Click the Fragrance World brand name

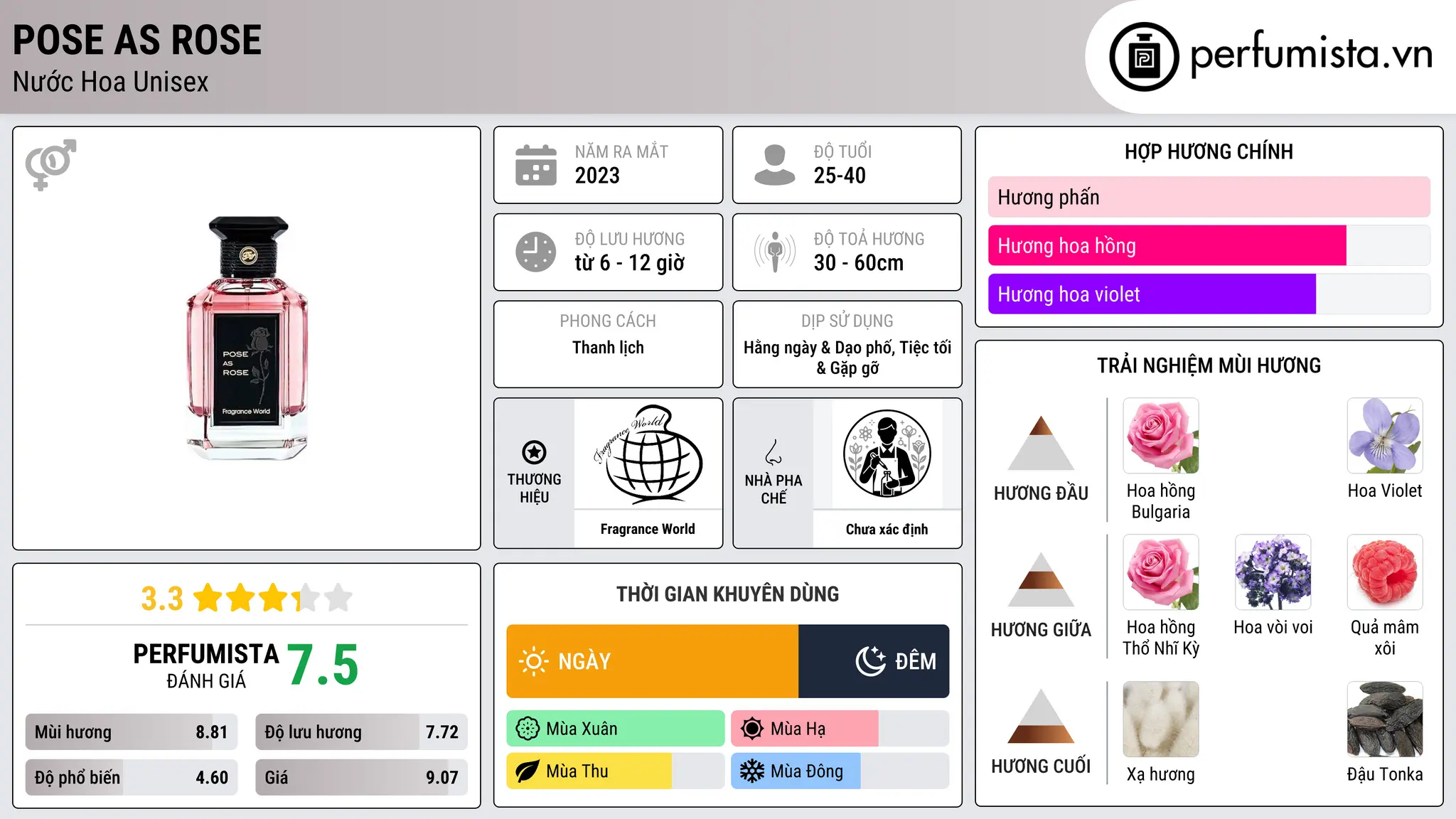pyautogui.click(x=648, y=529)
